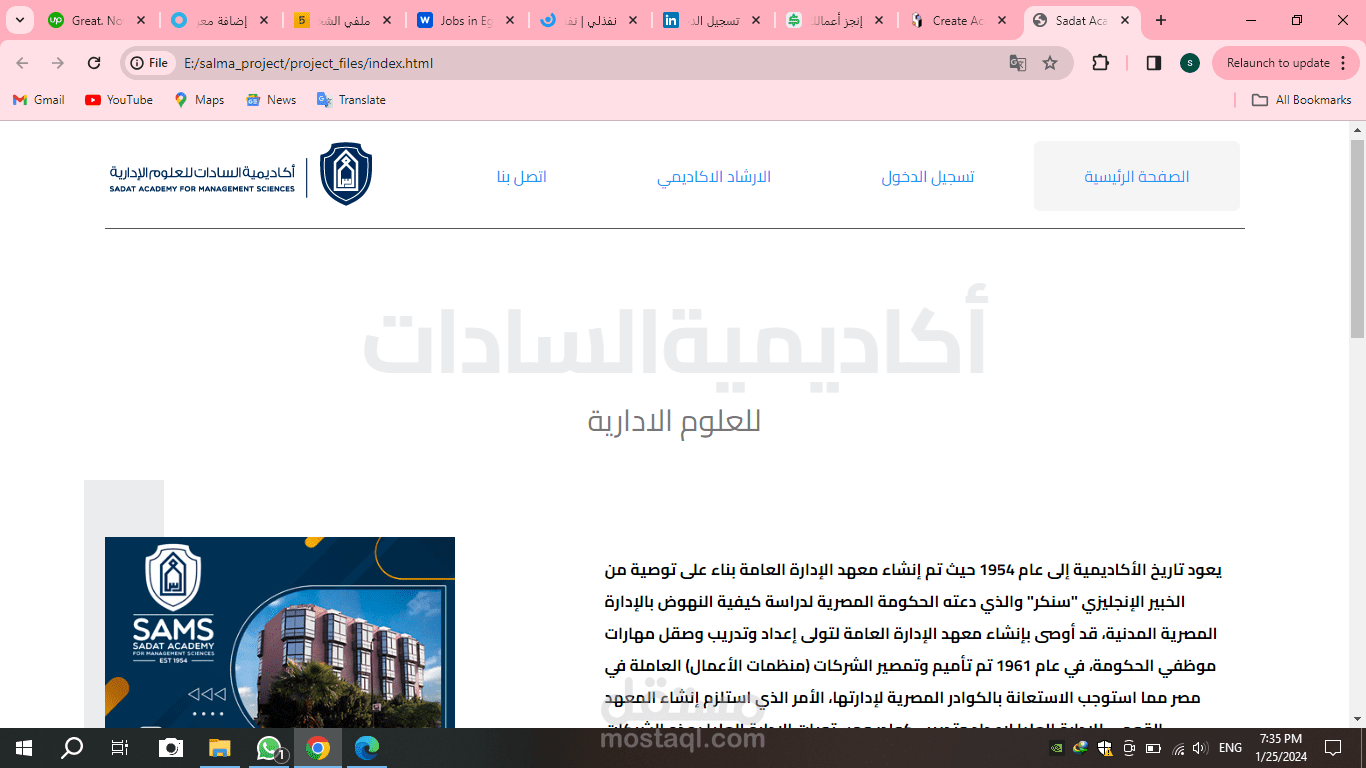
Task: Open All Bookmarks folder
Action: coord(1302,100)
